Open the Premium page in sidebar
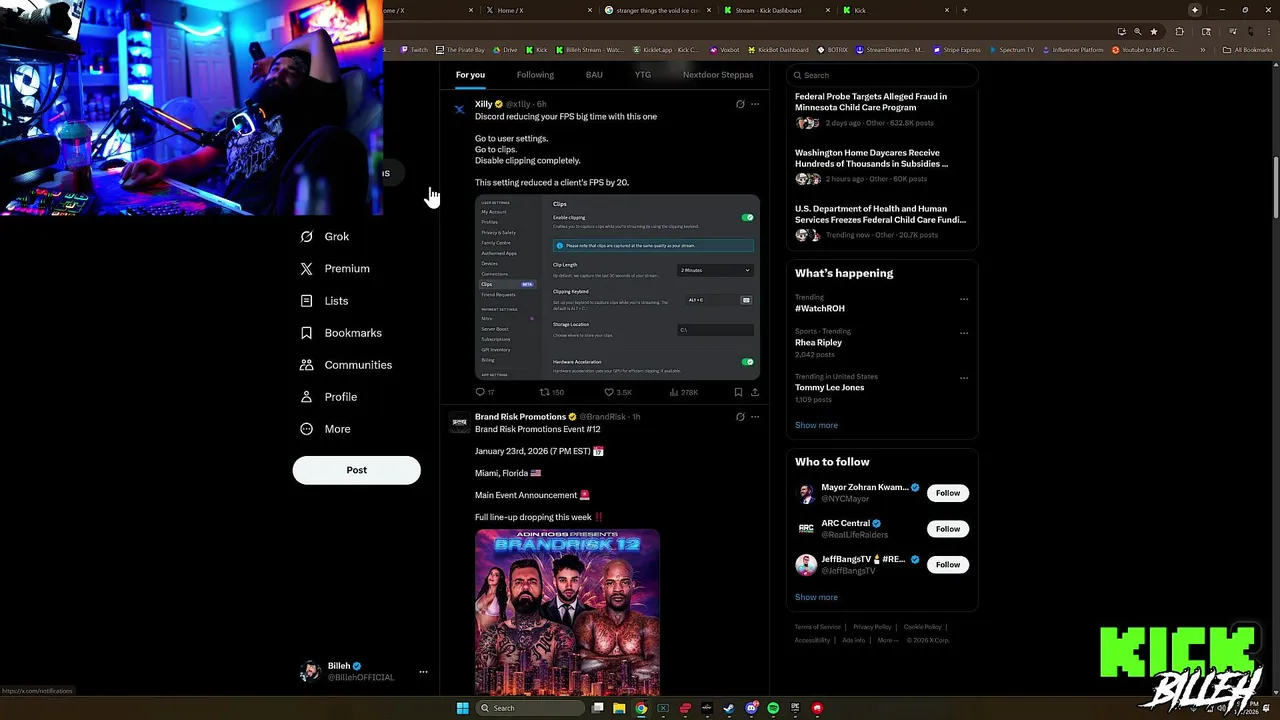The height and width of the screenshot is (720, 1280). coord(335,269)
